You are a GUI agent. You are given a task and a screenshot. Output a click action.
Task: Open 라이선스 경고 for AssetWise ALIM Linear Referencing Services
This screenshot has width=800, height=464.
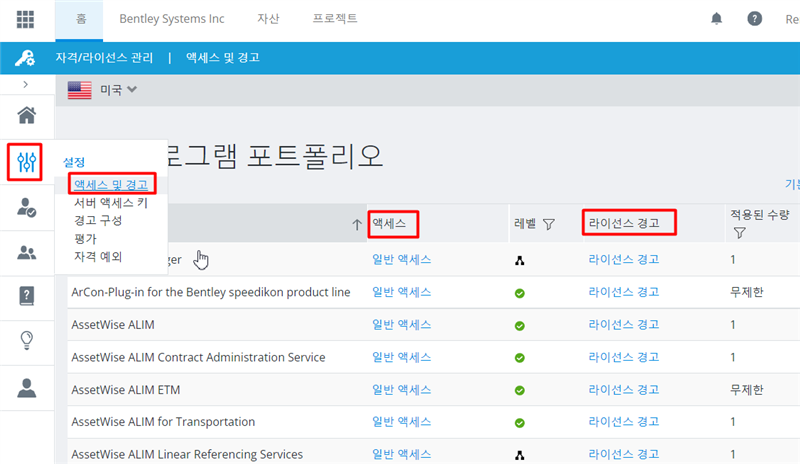point(623,454)
